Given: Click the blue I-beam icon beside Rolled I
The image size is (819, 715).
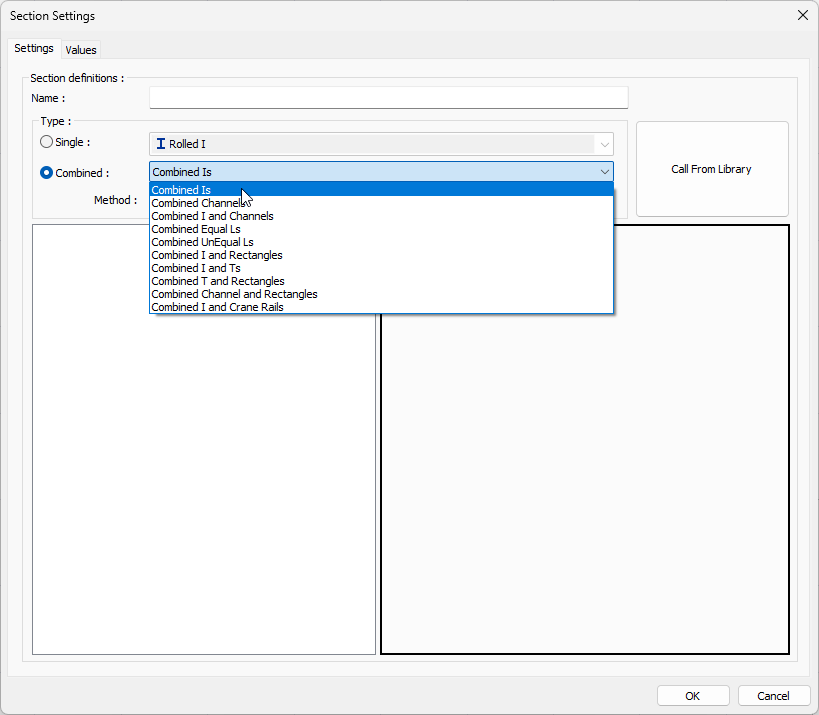Looking at the screenshot, I should click(162, 141).
